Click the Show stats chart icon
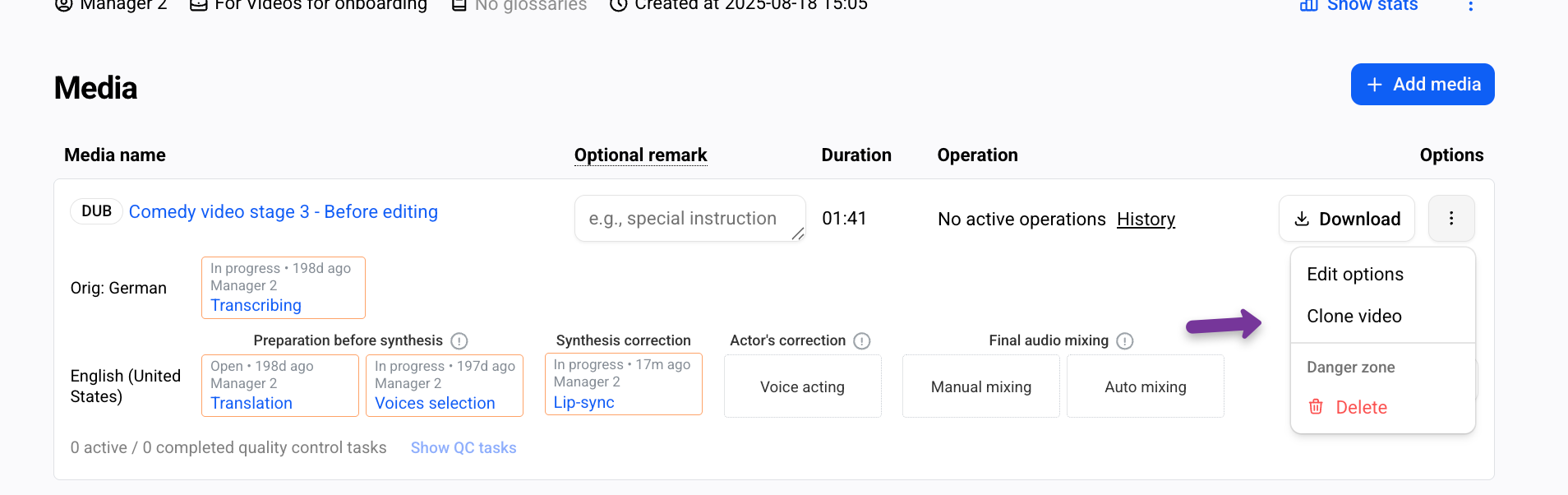The width and height of the screenshot is (1568, 495). [x=1309, y=5]
